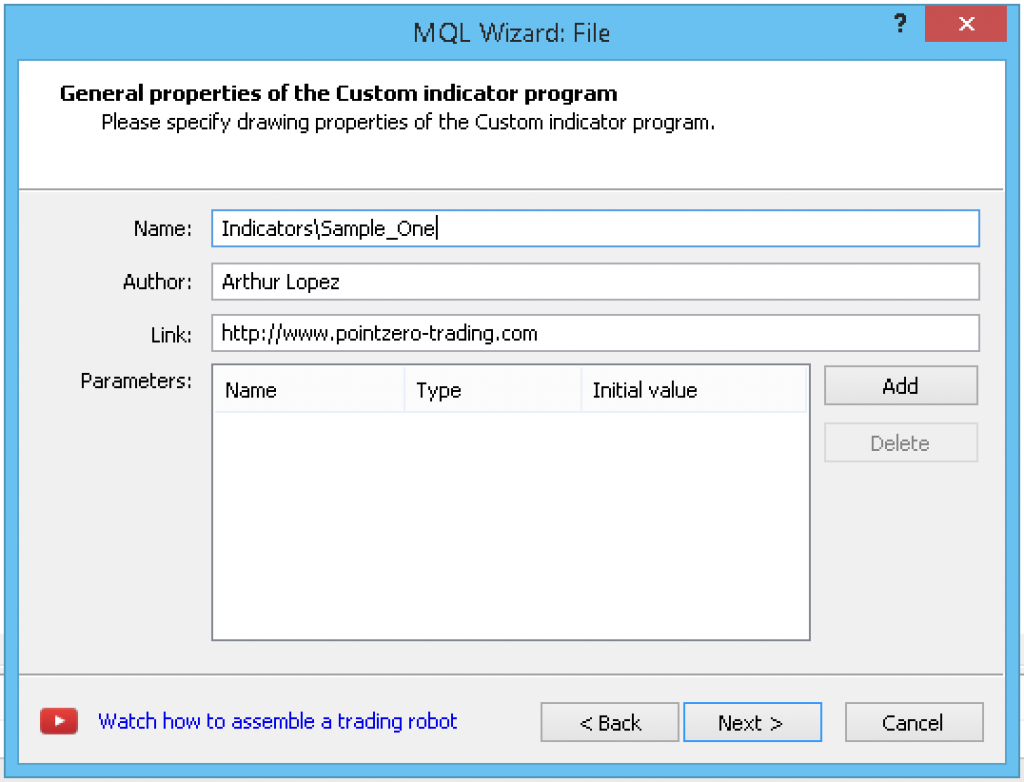Open help via the question mark icon
This screenshot has width=1024, height=782.
pyautogui.click(x=900, y=23)
